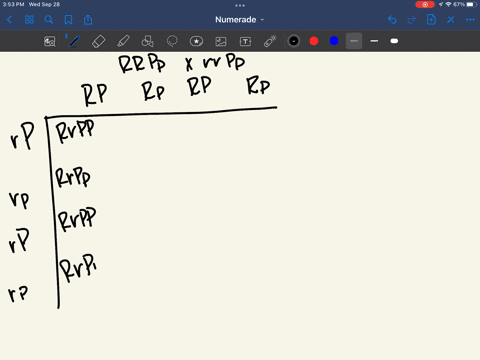Select the Highlighter tool
The height and width of the screenshot is (360, 480).
pos(123,41)
